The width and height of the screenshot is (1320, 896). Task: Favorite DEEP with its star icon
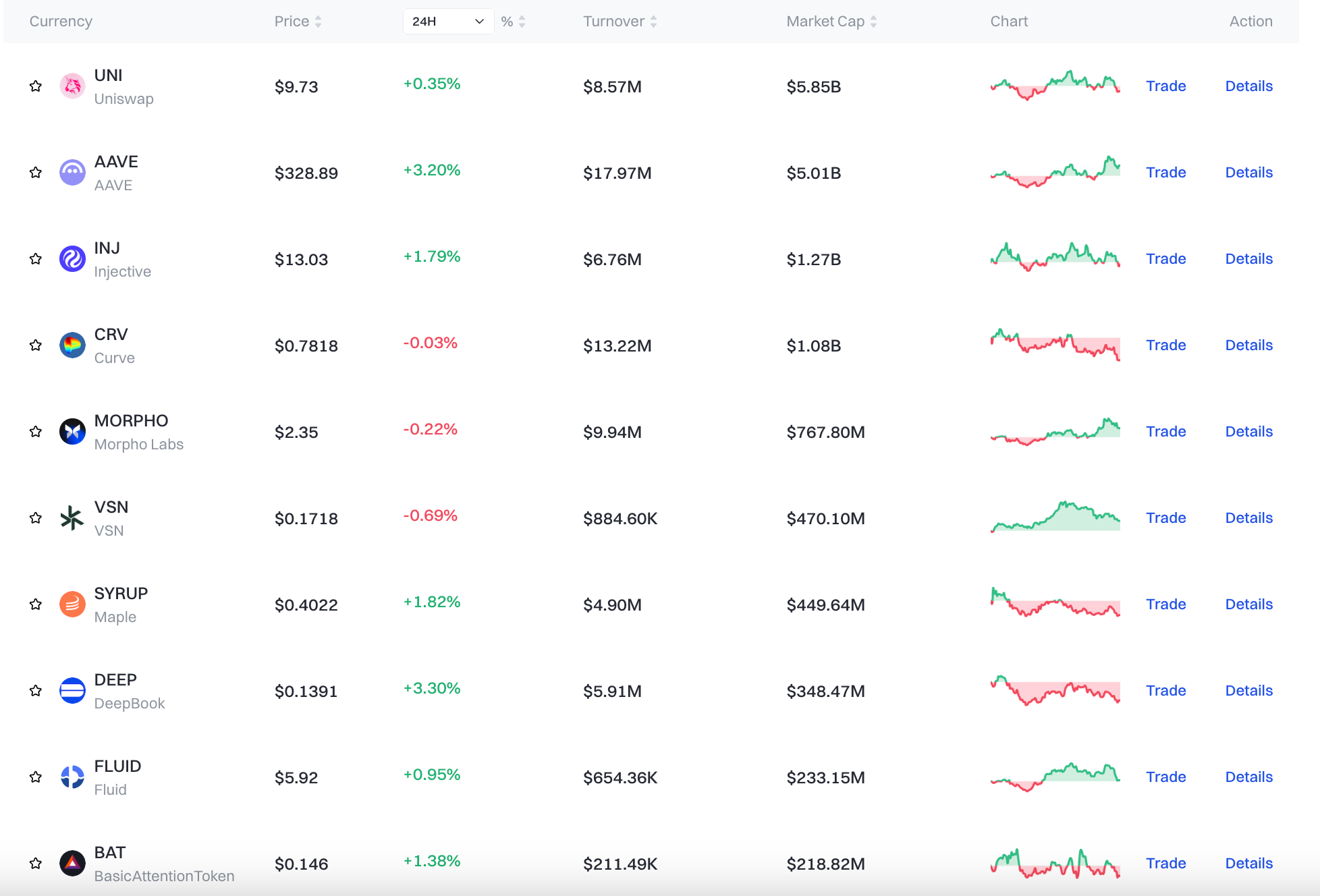[x=36, y=691]
